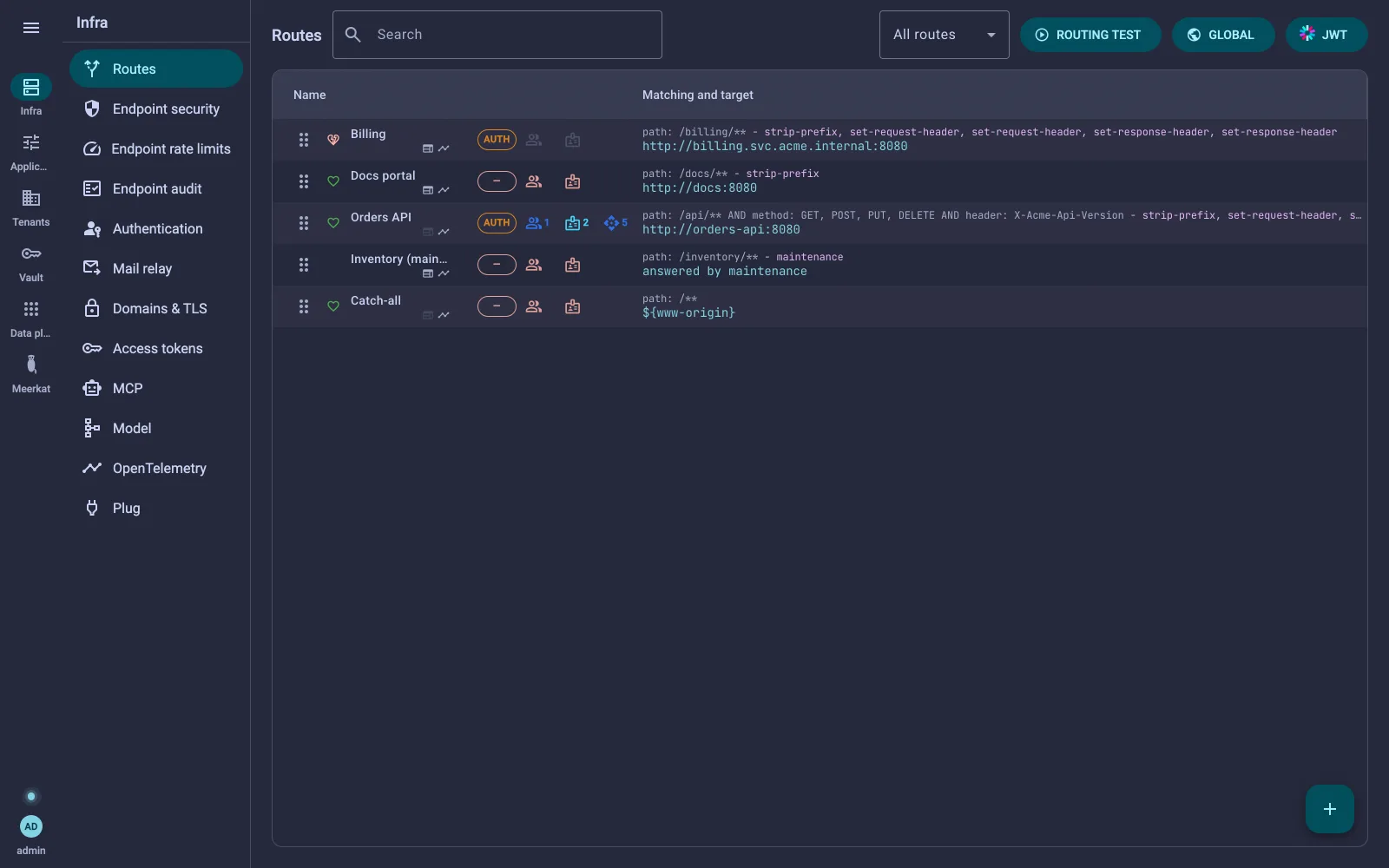Open the hamburger menu
Screen dimensions: 1389x868
click(x=31, y=28)
